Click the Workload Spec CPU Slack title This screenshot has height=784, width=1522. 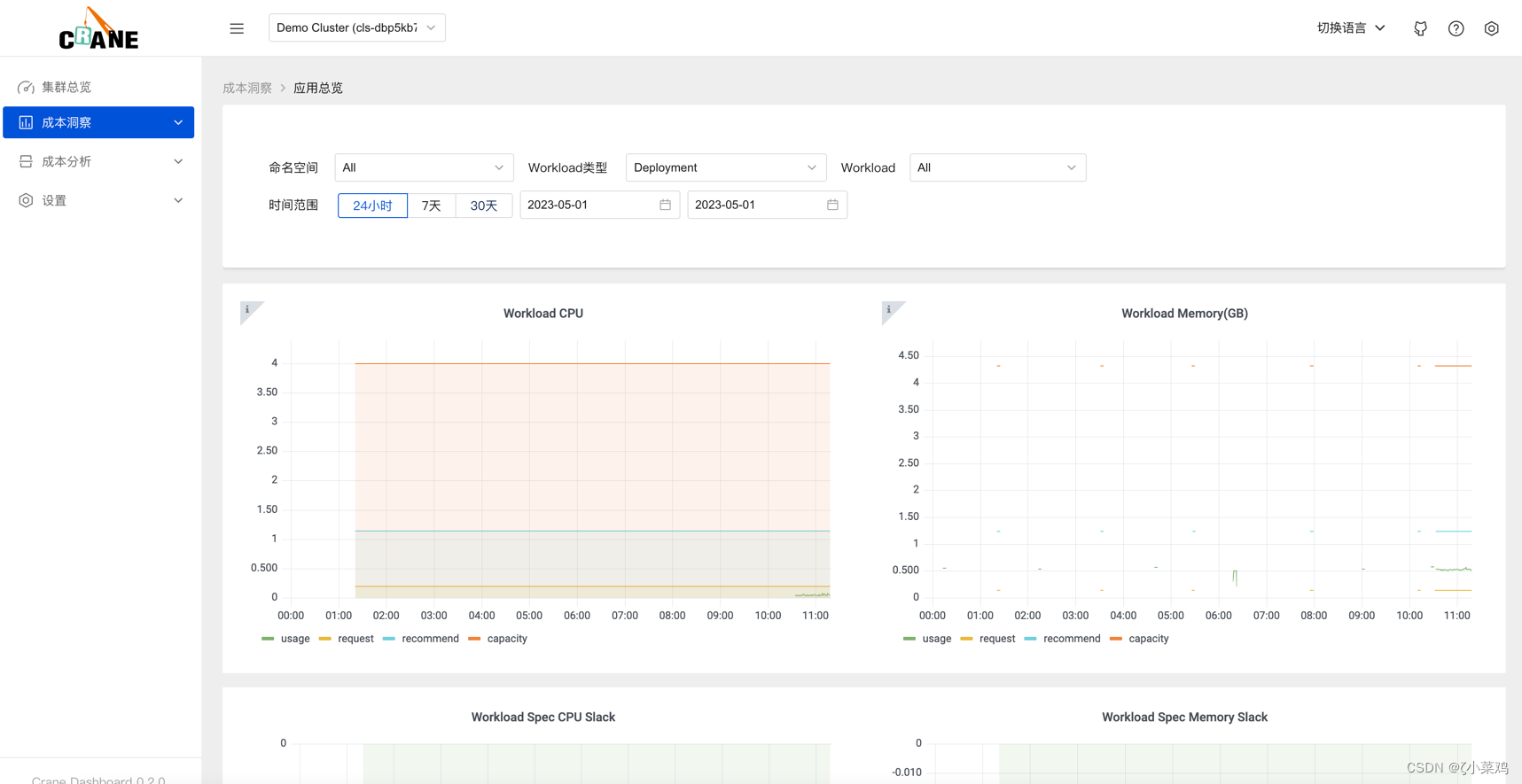click(x=543, y=718)
